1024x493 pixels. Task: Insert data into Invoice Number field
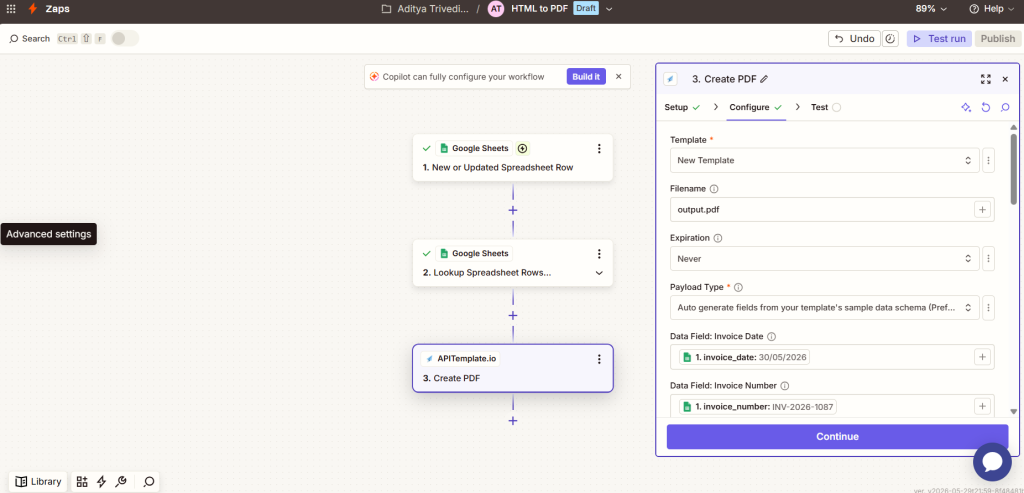tap(982, 406)
